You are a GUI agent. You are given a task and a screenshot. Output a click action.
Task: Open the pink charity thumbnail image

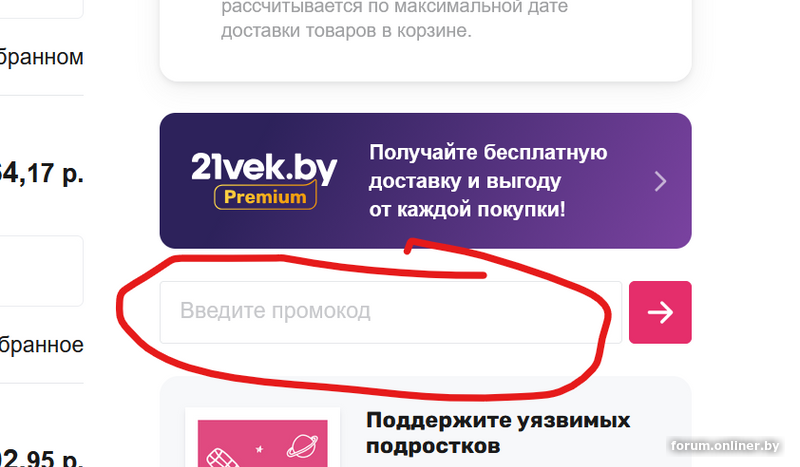[262, 443]
